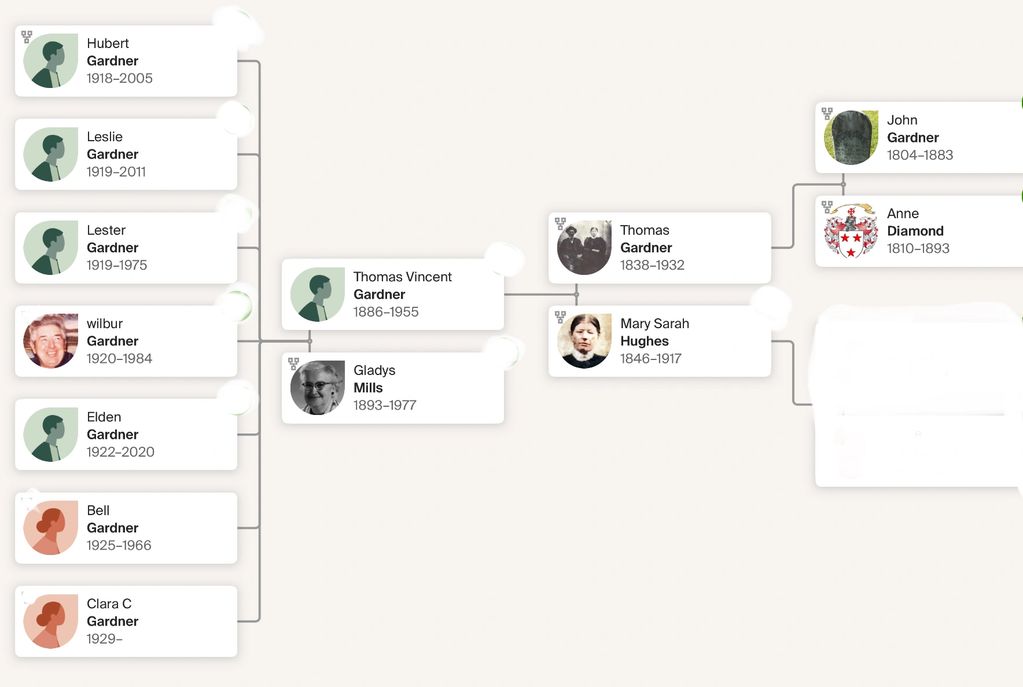
Task: Click Thomas Vincent Gardner's silhouette avatar
Action: (x=318, y=294)
